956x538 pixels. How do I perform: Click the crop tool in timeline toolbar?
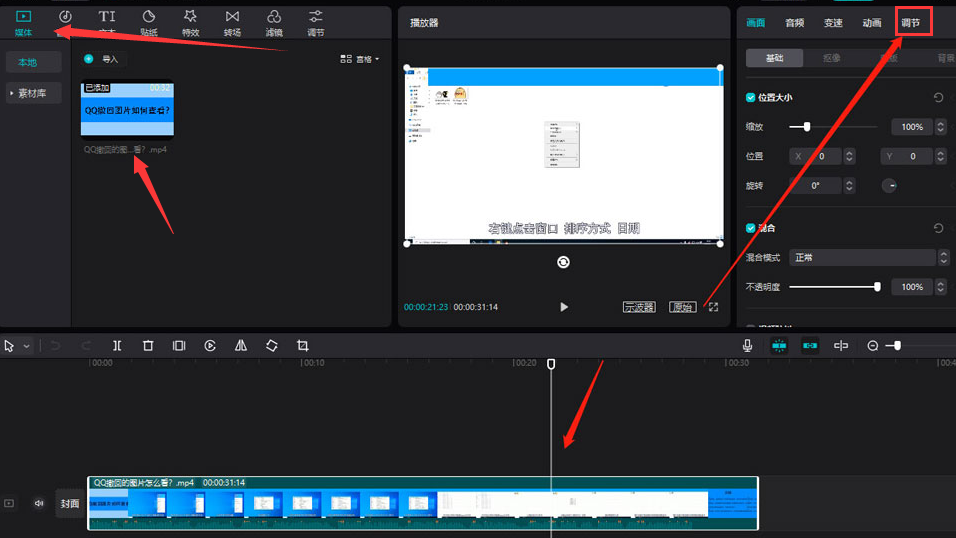tap(303, 346)
